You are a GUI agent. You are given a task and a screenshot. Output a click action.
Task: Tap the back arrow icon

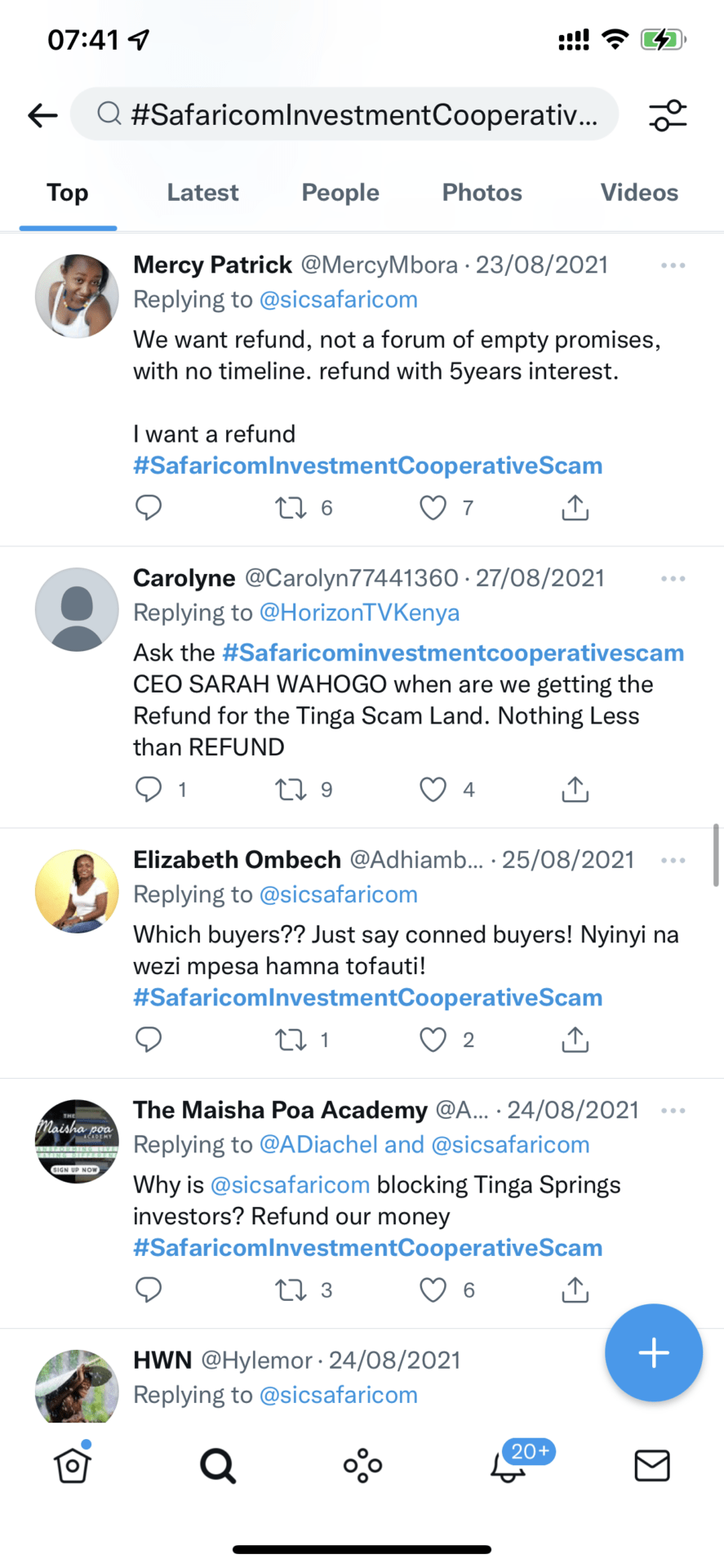pyautogui.click(x=42, y=115)
